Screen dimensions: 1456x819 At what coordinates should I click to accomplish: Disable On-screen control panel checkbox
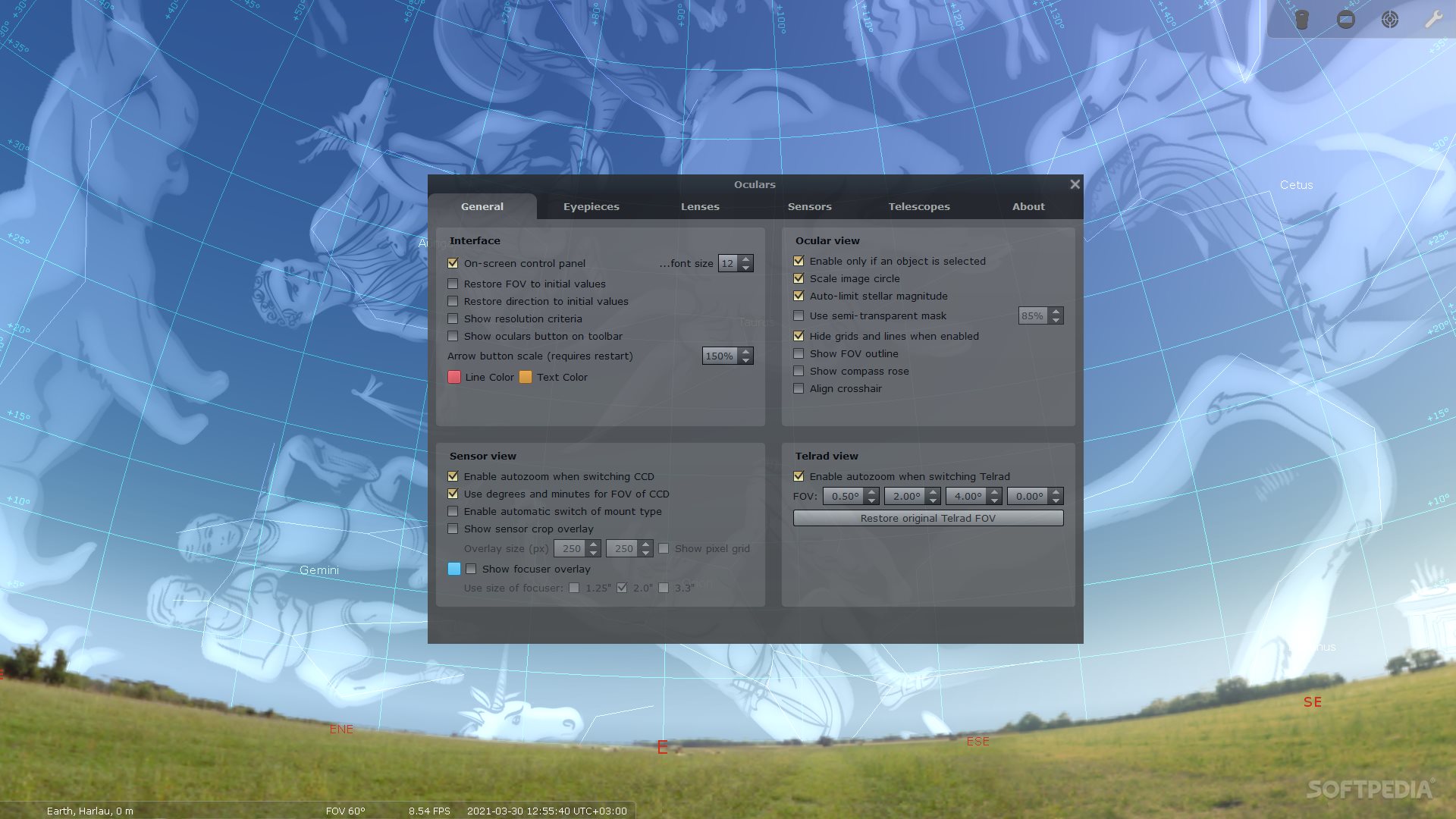click(453, 263)
